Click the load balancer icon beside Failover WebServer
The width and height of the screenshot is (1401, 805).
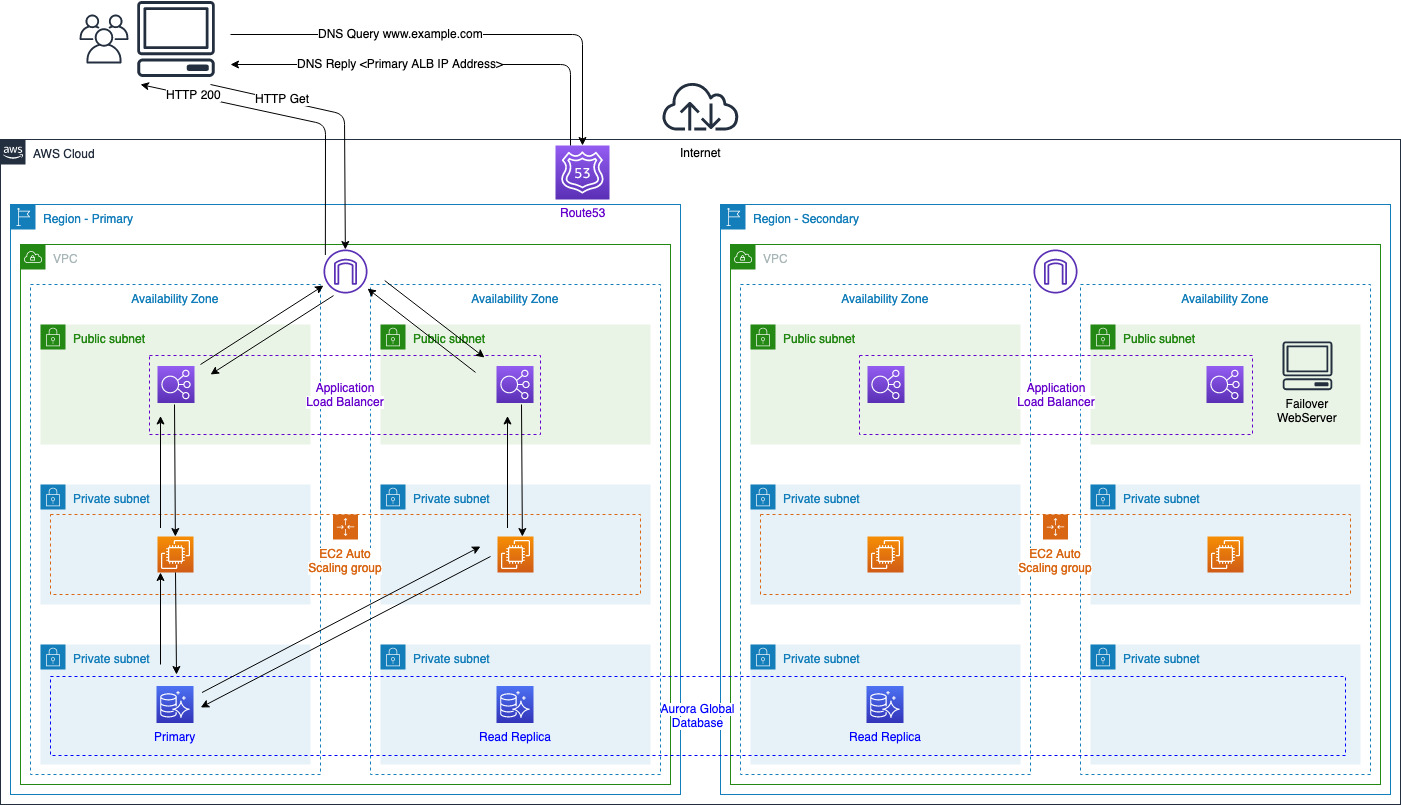[x=1225, y=384]
